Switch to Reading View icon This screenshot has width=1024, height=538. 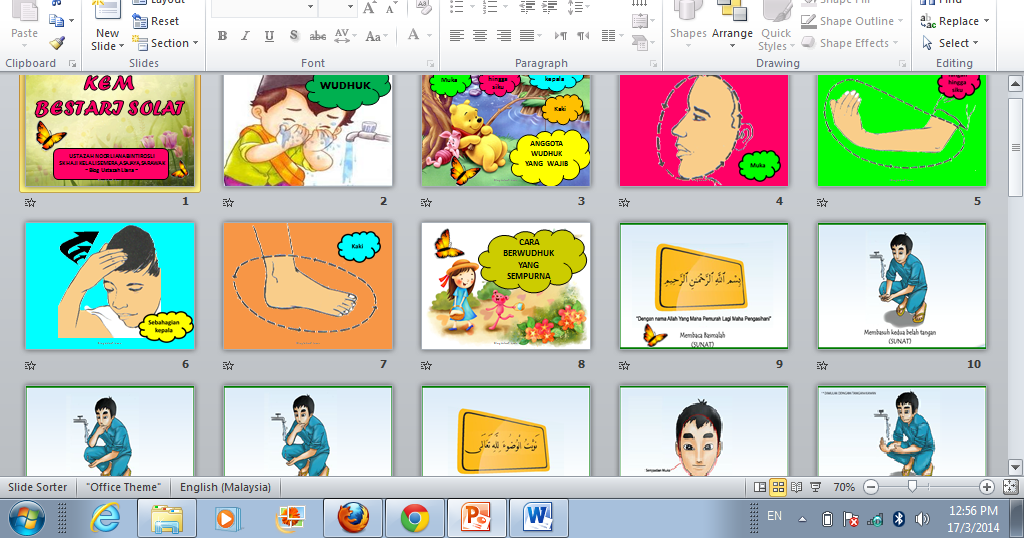796,487
